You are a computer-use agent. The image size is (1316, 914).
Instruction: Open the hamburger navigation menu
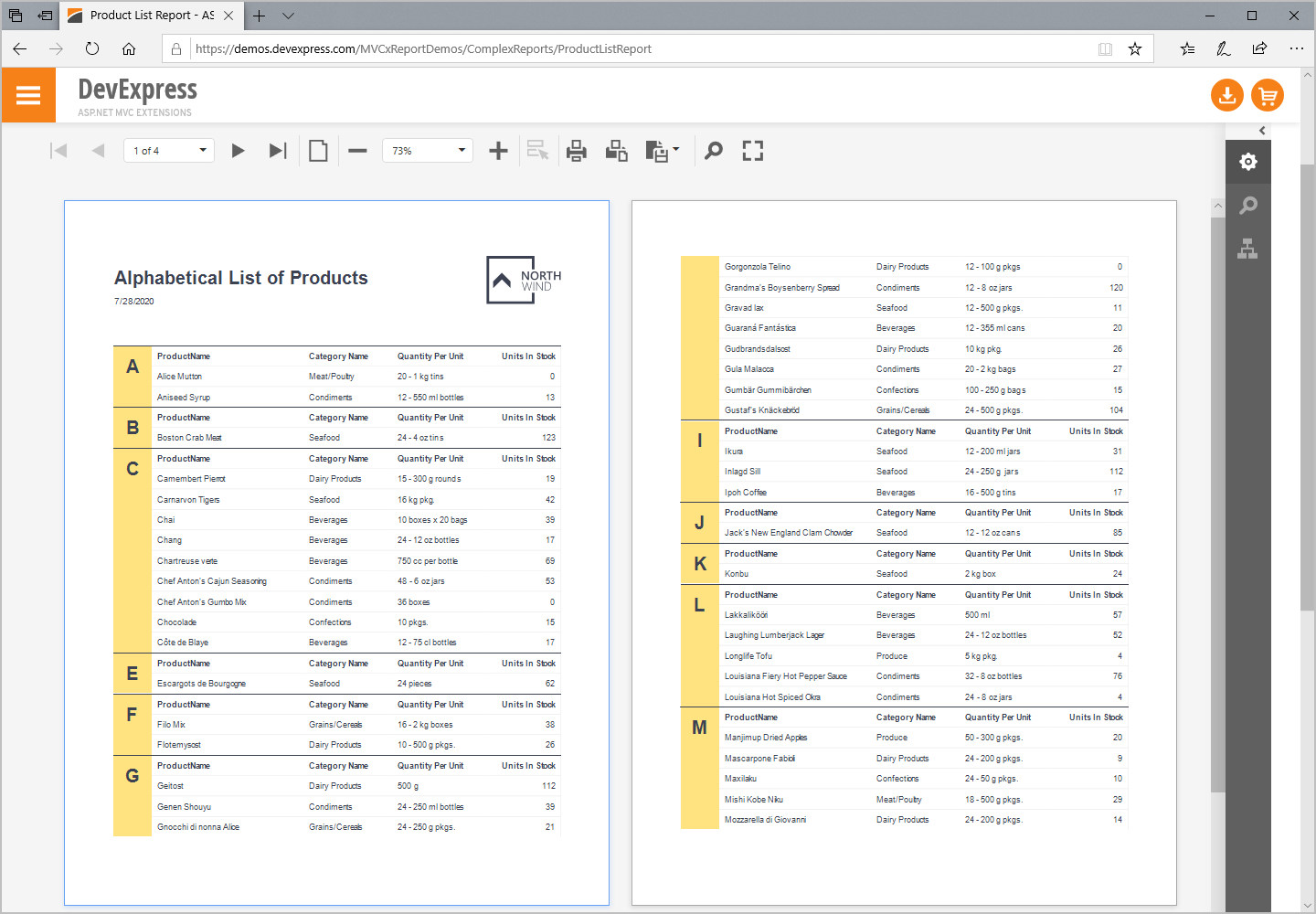pyautogui.click(x=28, y=94)
